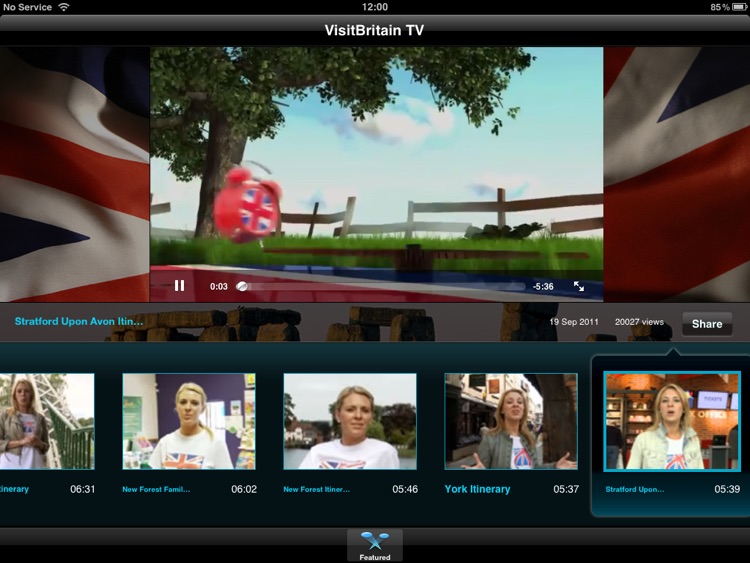Select the Stratford Upon... video thumbnail
The width and height of the screenshot is (750, 563).
click(x=672, y=421)
